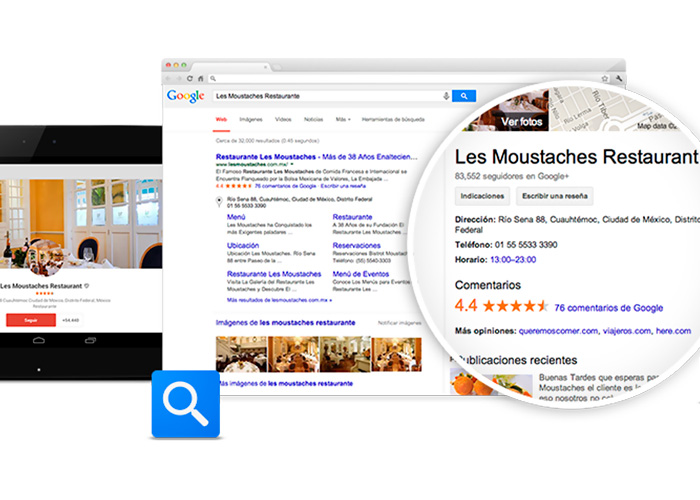Open Herramientas de búsqueda options
700x500 pixels.
(393, 120)
